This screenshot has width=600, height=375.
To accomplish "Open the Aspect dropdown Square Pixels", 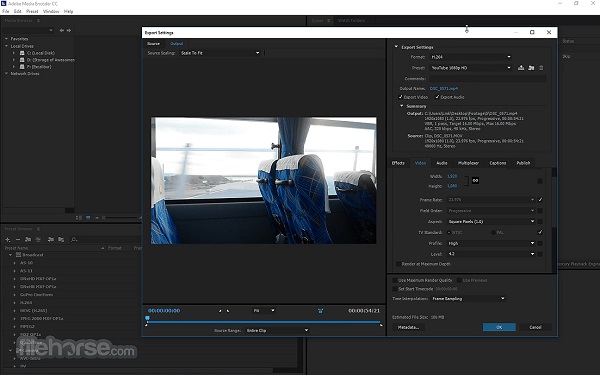I will pos(491,222).
